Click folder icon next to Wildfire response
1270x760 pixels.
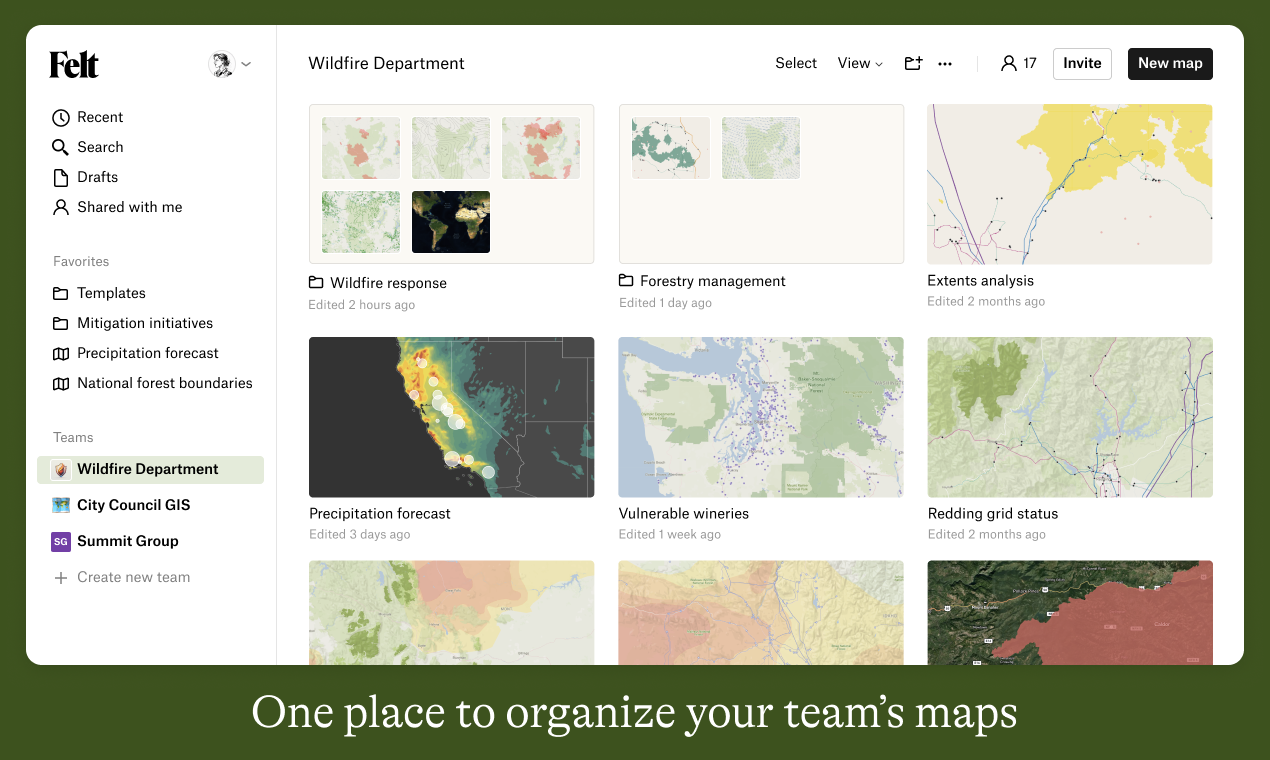[x=316, y=283]
